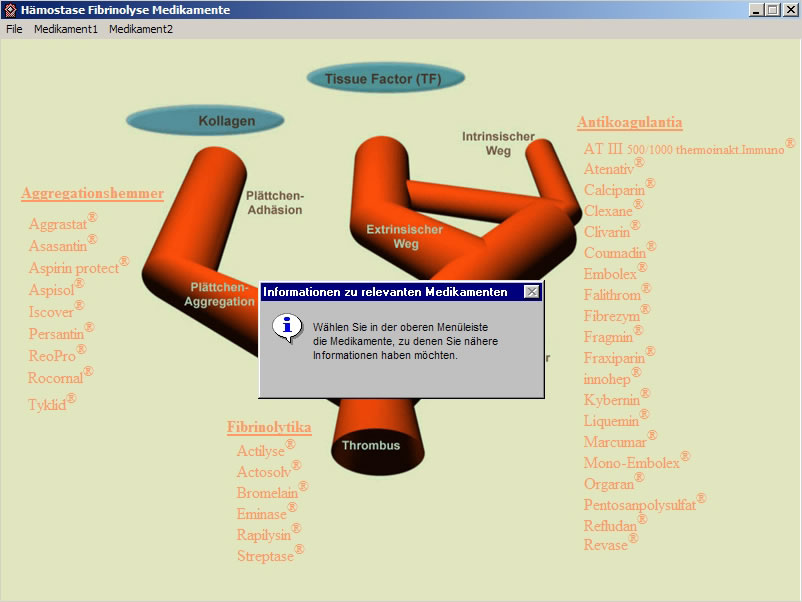Open the Medikament2 menu
The image size is (802, 602).
141,29
